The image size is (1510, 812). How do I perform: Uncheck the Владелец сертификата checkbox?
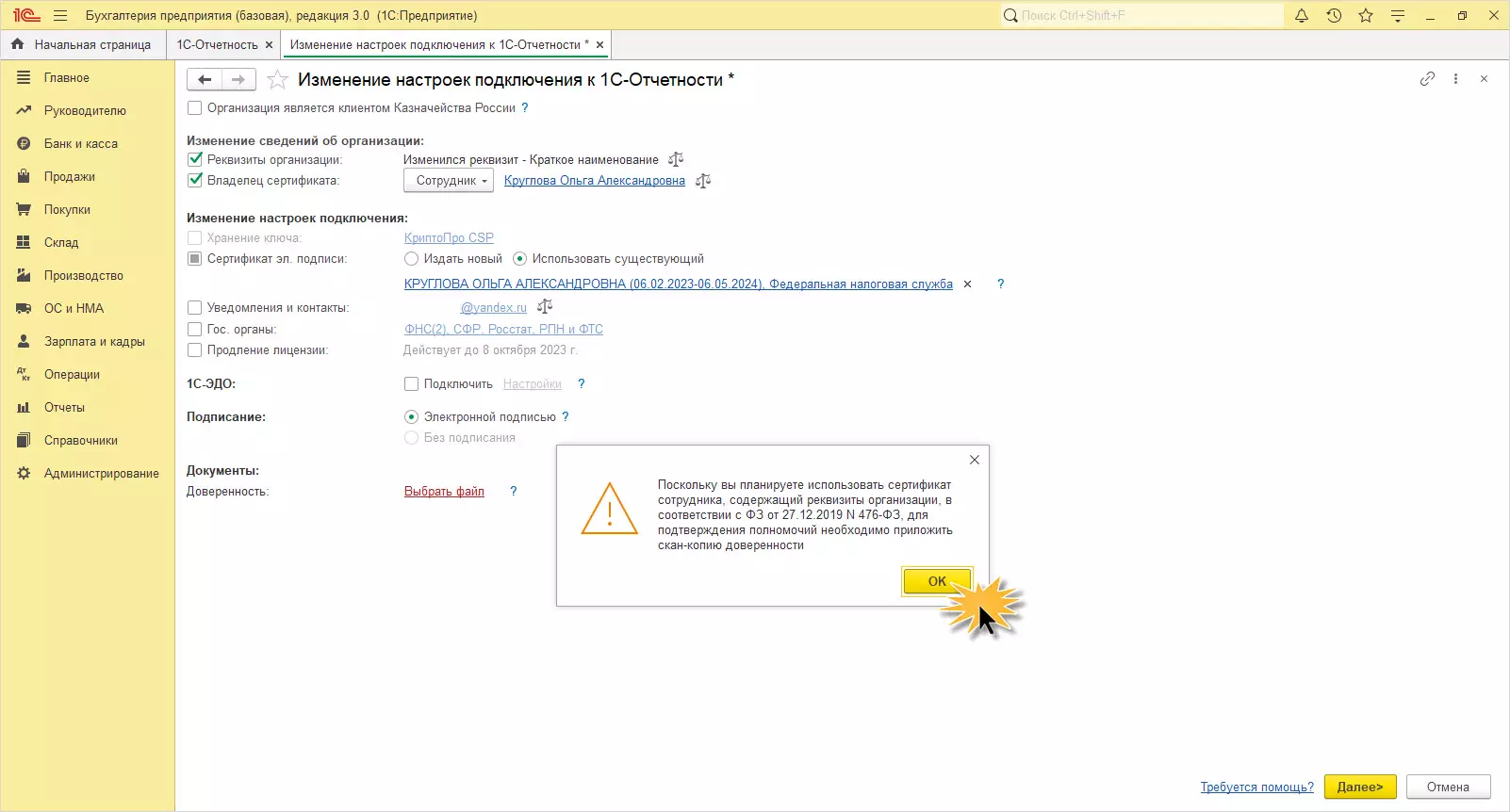click(x=195, y=180)
